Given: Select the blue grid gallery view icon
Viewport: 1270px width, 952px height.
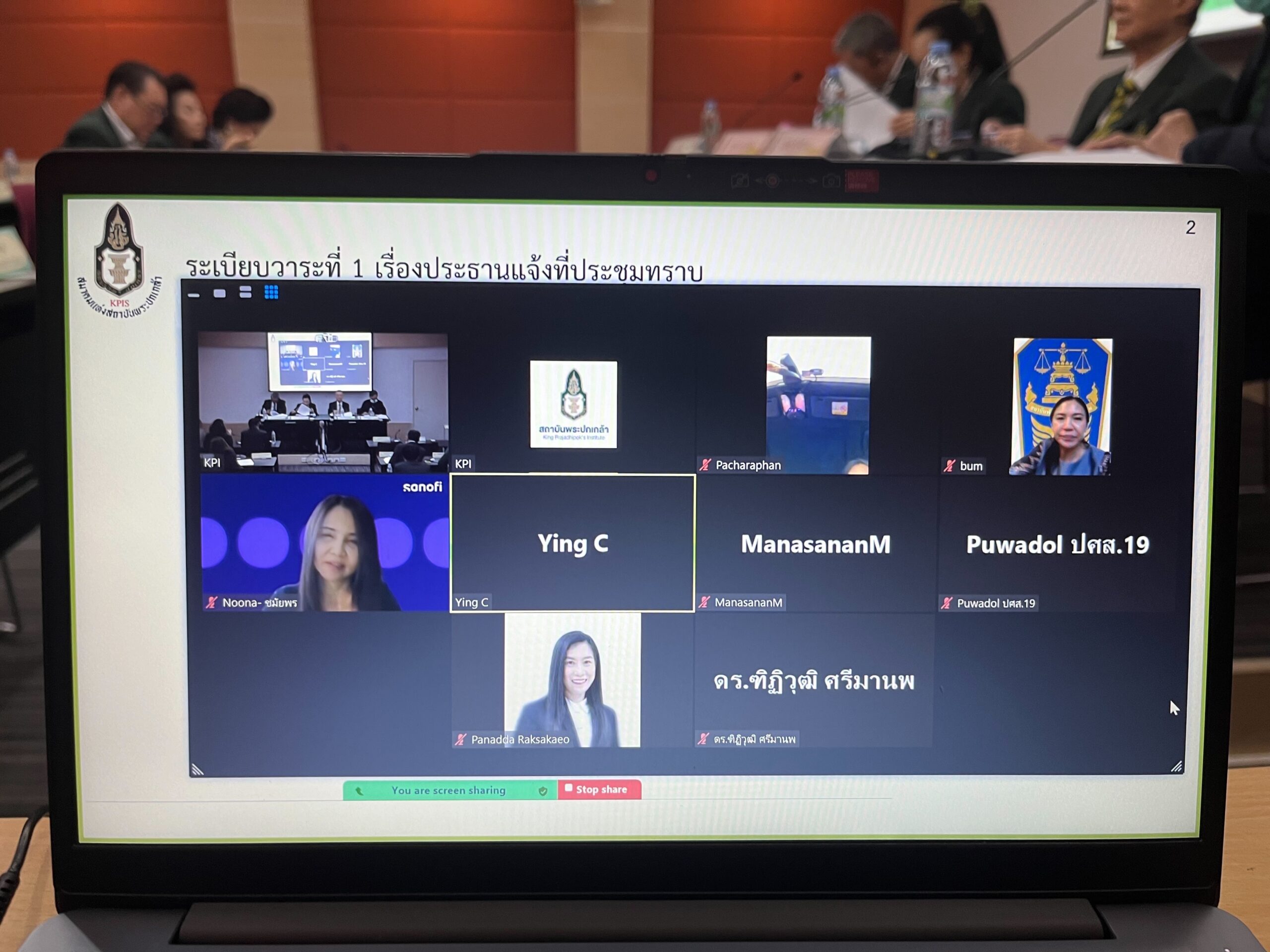Looking at the screenshot, I should coord(271,292).
